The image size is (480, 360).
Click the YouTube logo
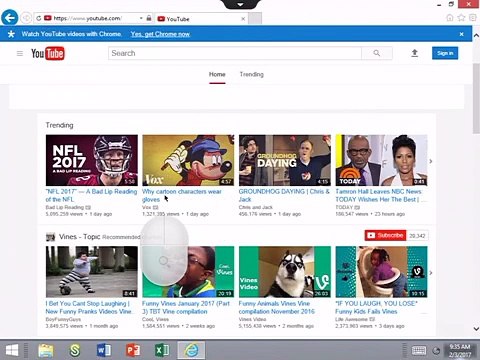tap(48, 53)
